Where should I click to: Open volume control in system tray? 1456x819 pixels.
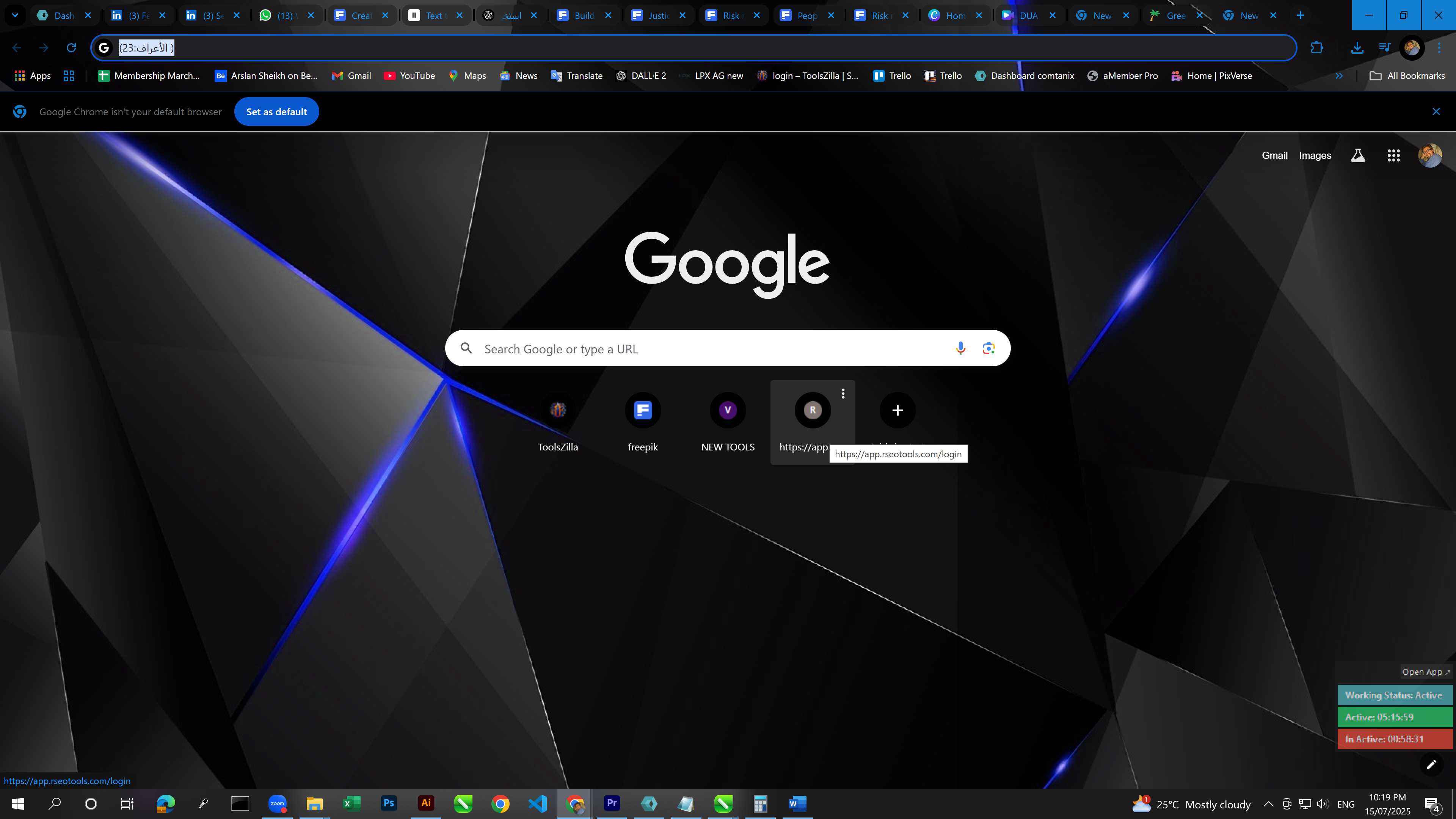click(x=1322, y=804)
